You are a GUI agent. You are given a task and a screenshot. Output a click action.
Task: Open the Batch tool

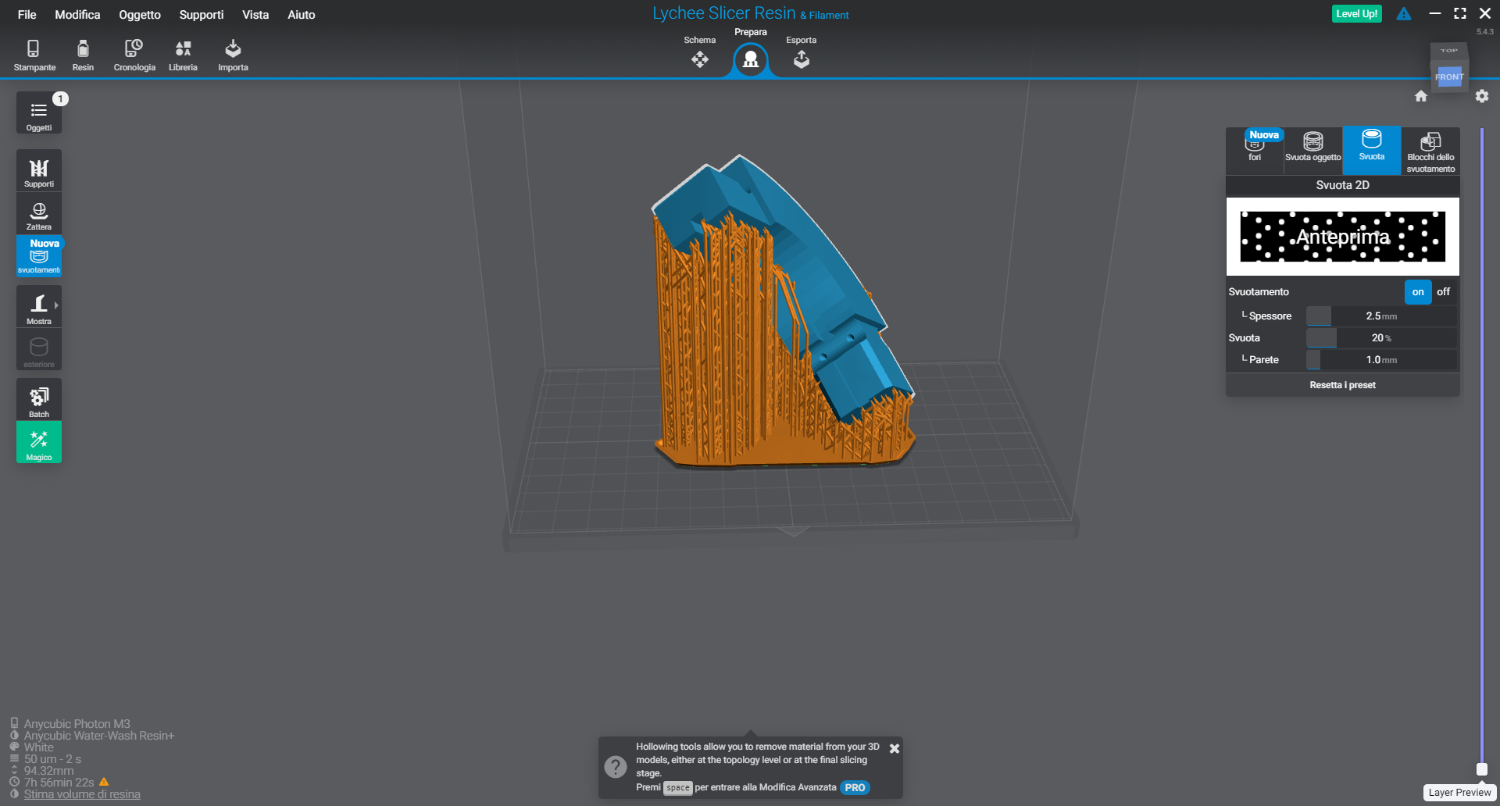tap(39, 399)
